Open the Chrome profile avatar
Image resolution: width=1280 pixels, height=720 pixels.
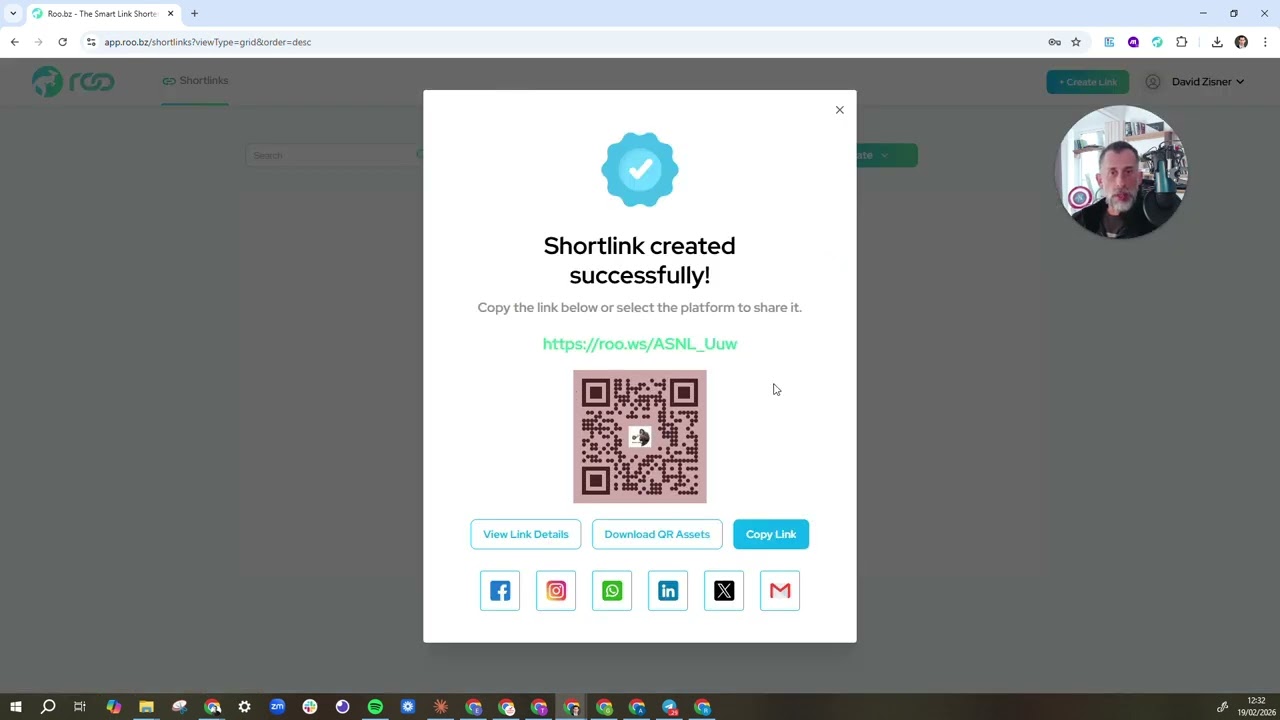click(x=1241, y=42)
